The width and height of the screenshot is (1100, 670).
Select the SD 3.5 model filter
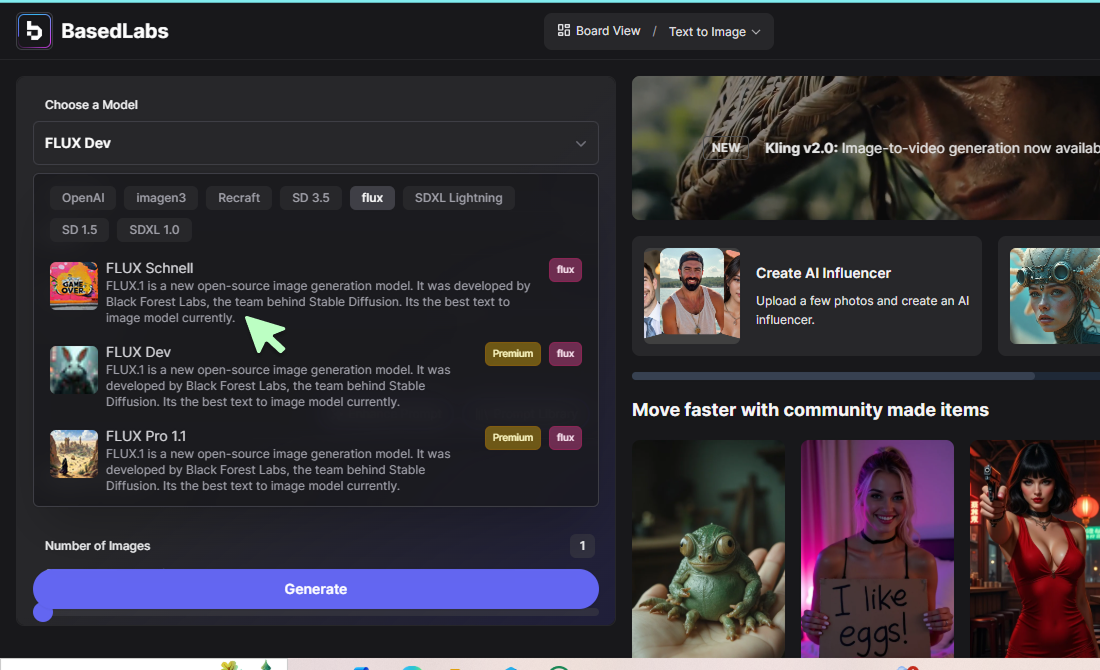click(311, 198)
